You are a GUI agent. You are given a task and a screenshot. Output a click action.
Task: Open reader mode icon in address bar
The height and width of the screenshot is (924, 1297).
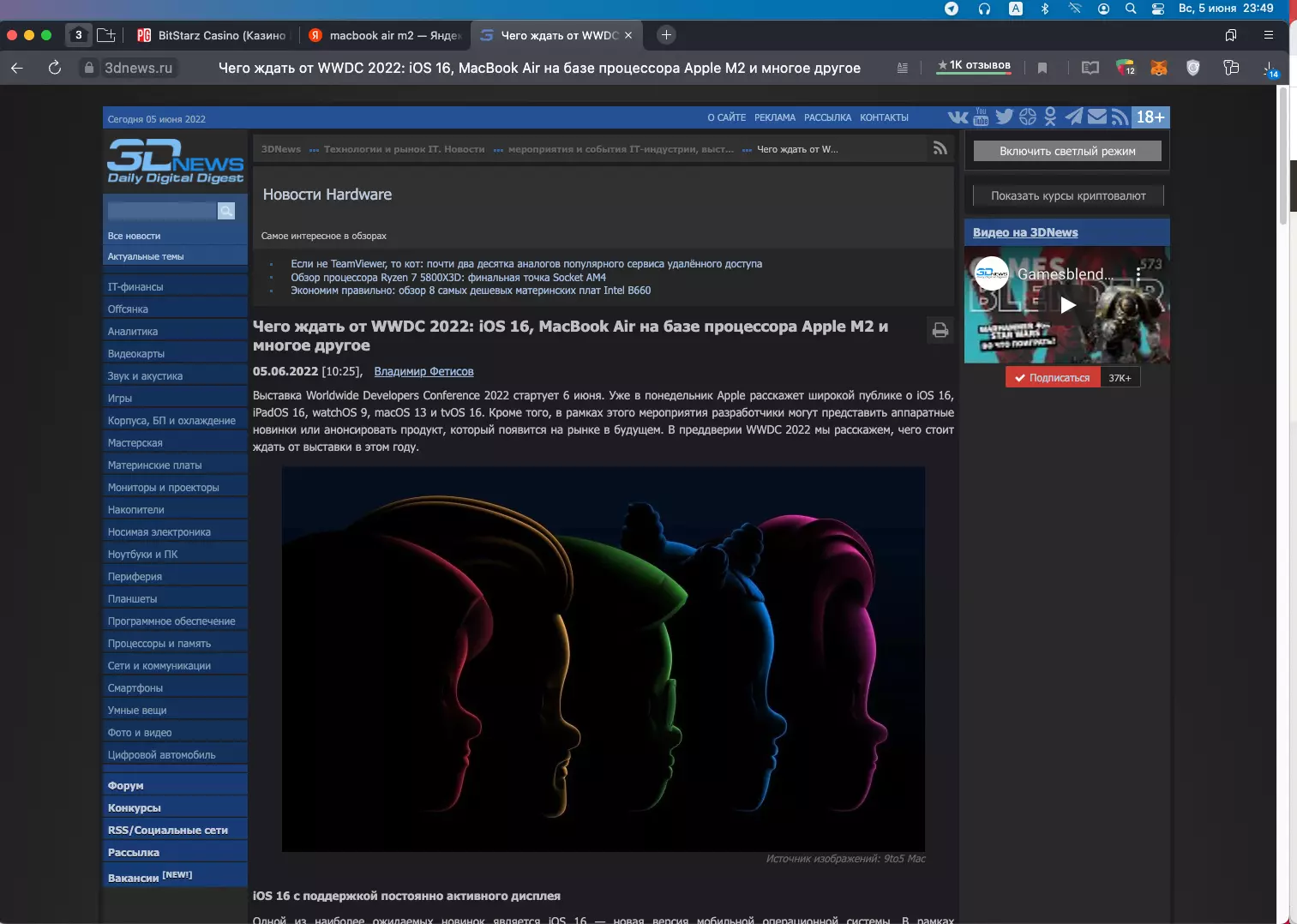click(x=902, y=68)
